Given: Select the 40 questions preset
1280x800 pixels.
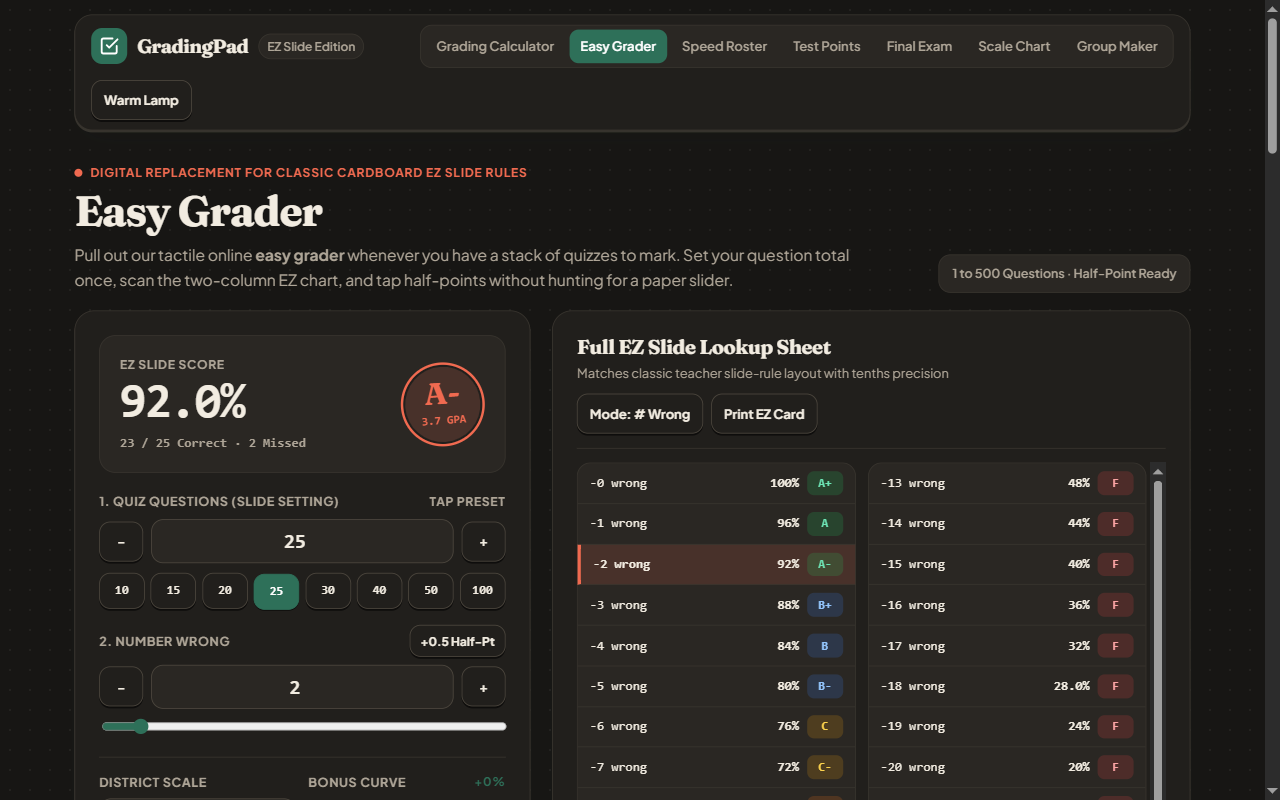Looking at the screenshot, I should [379, 591].
